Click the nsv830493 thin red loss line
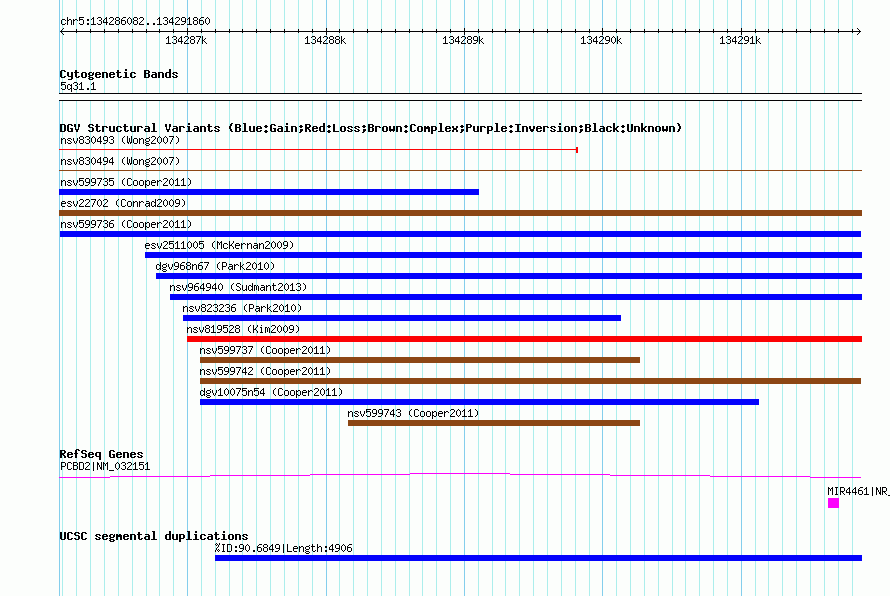The image size is (890, 596). pos(318,150)
